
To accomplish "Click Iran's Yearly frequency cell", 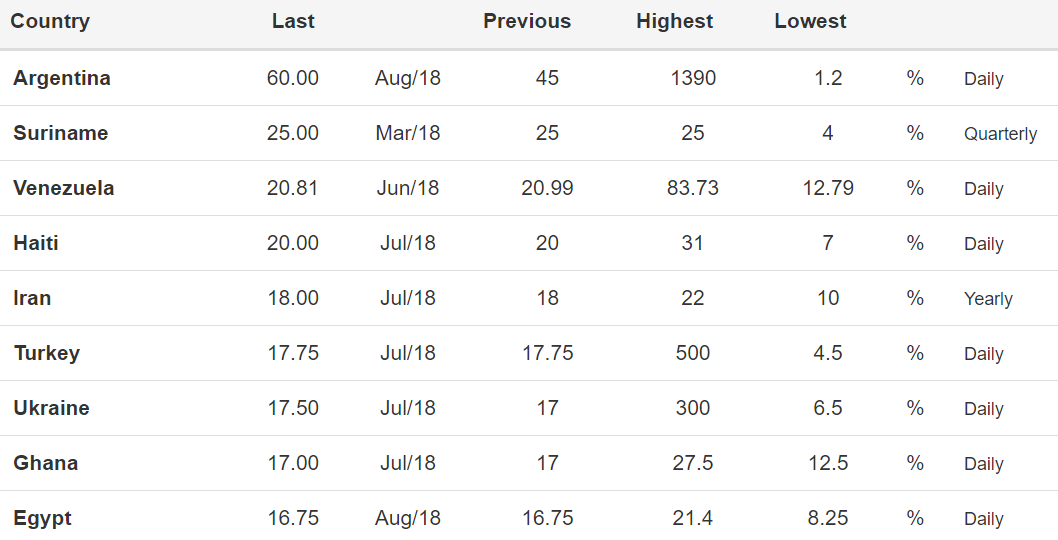I will pos(988,299).
